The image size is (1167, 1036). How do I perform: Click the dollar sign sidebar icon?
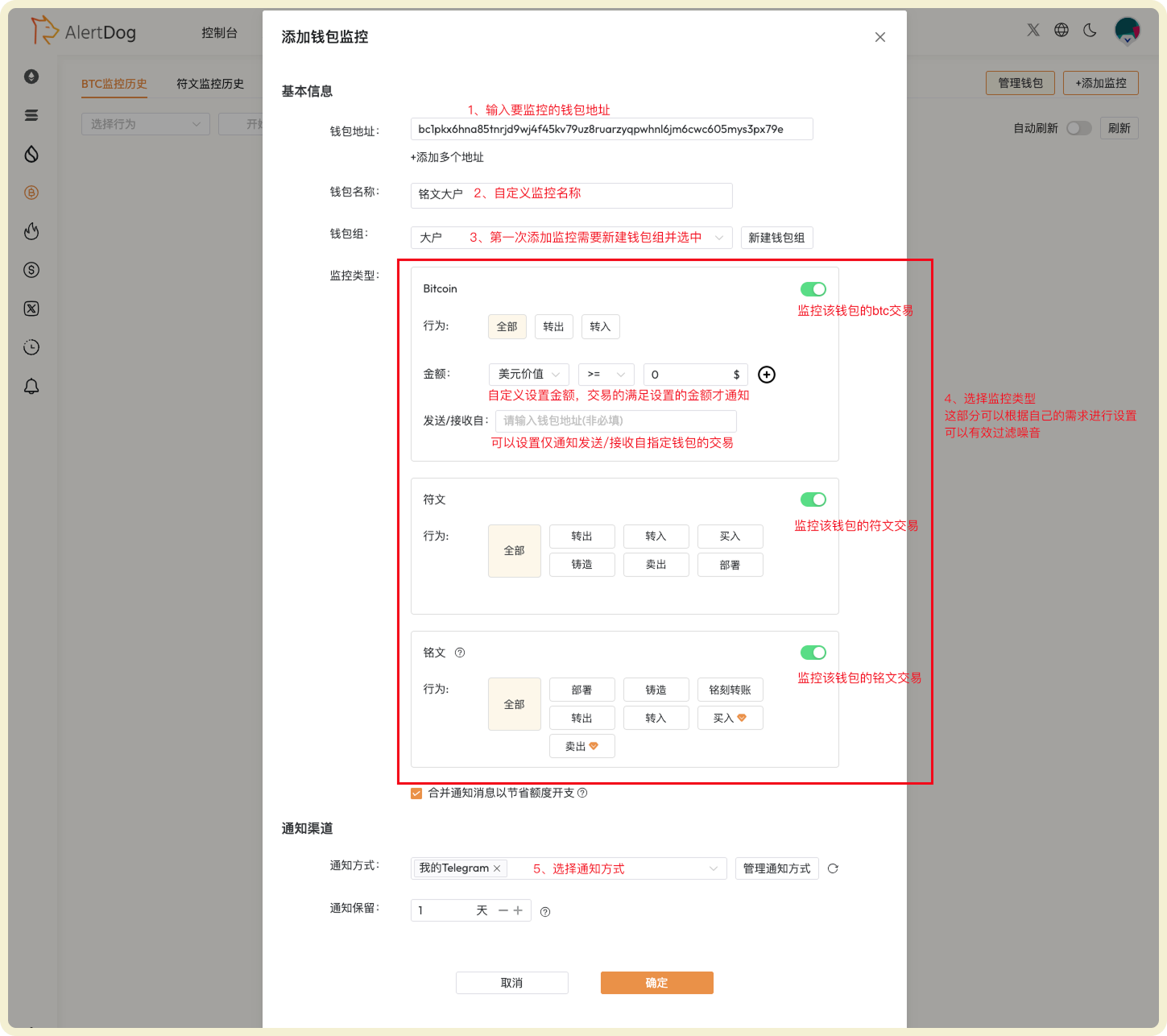click(31, 270)
